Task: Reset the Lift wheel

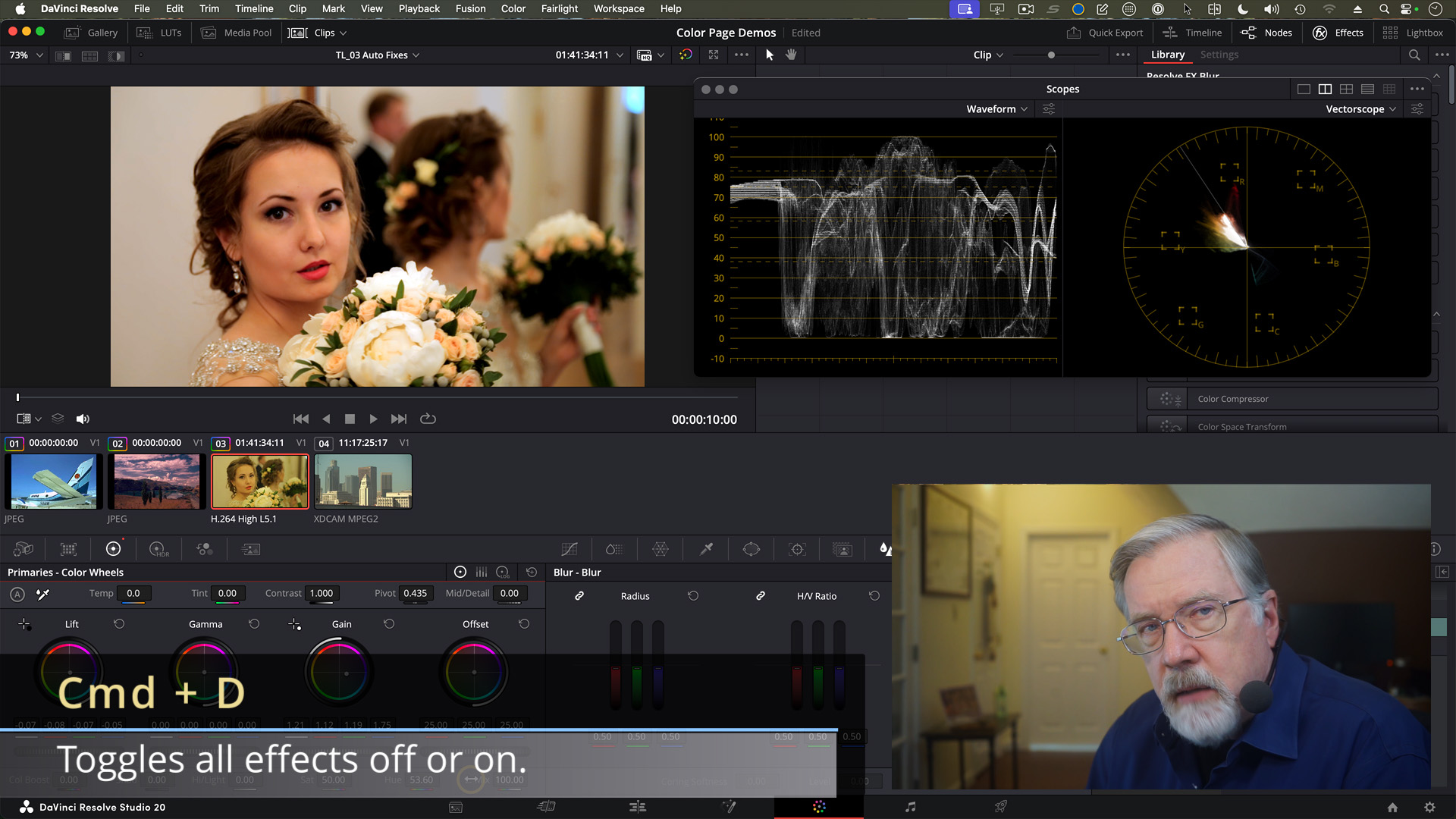Action: pyautogui.click(x=119, y=623)
